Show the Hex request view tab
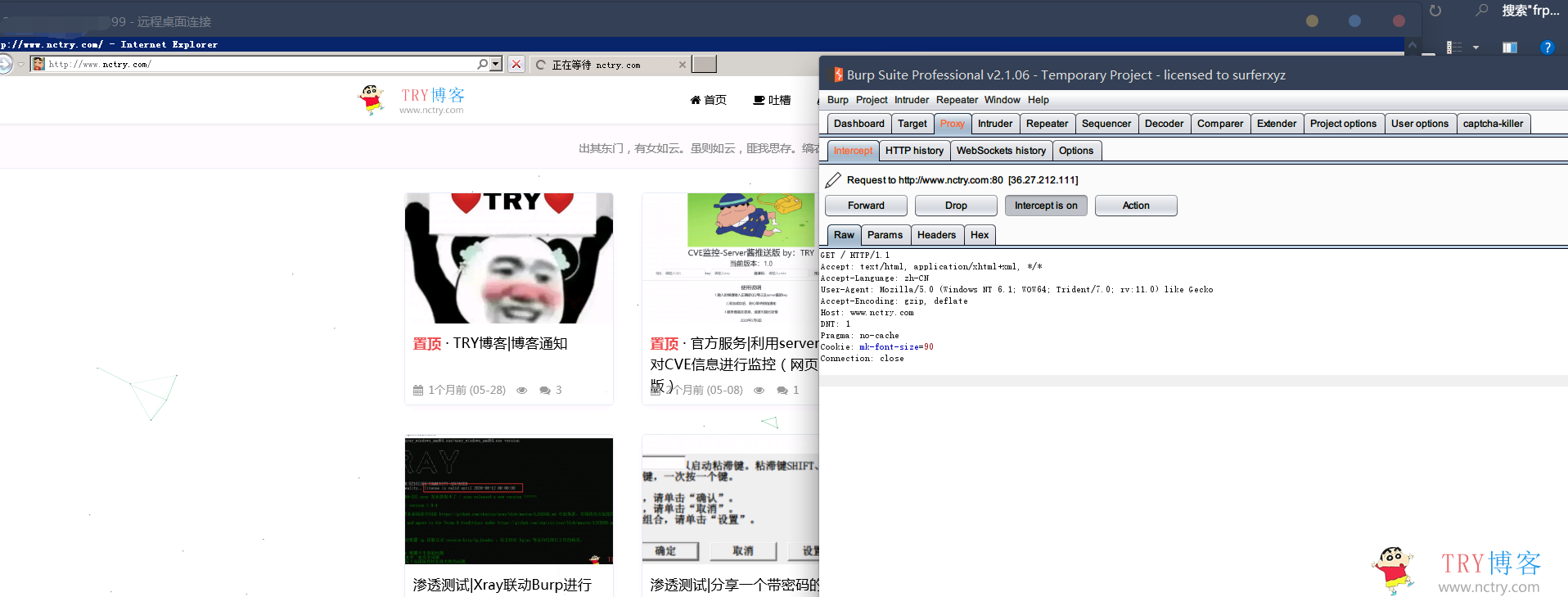 (x=980, y=235)
